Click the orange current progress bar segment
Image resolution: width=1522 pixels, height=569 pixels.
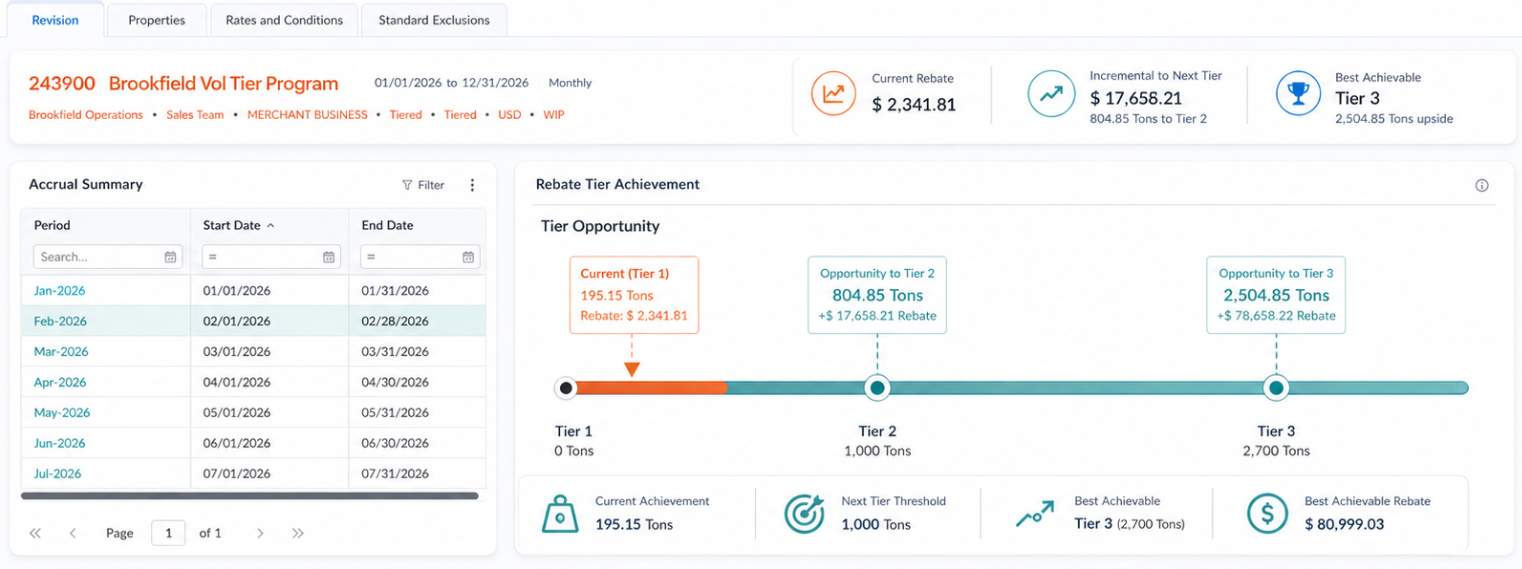[x=650, y=387]
